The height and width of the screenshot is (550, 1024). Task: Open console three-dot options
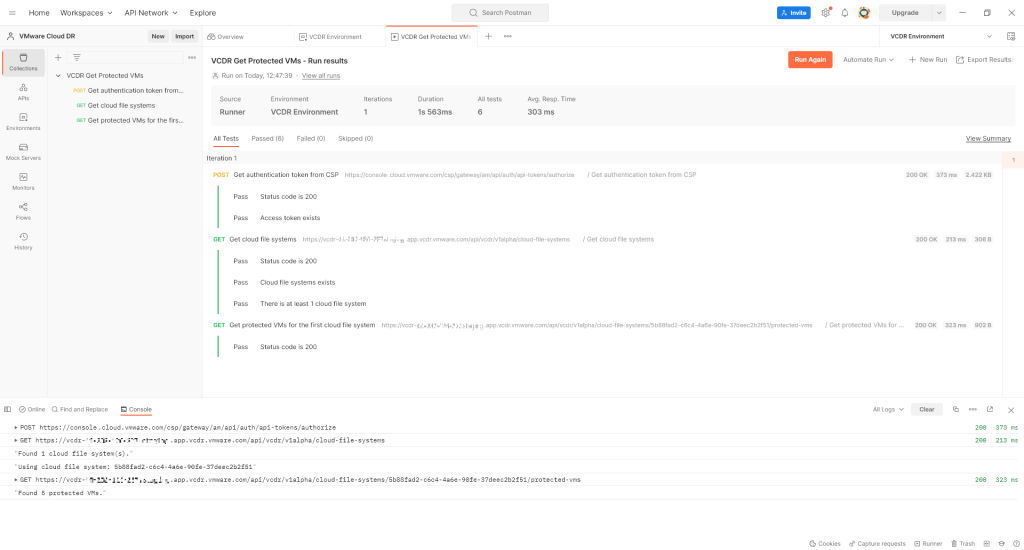coord(972,410)
